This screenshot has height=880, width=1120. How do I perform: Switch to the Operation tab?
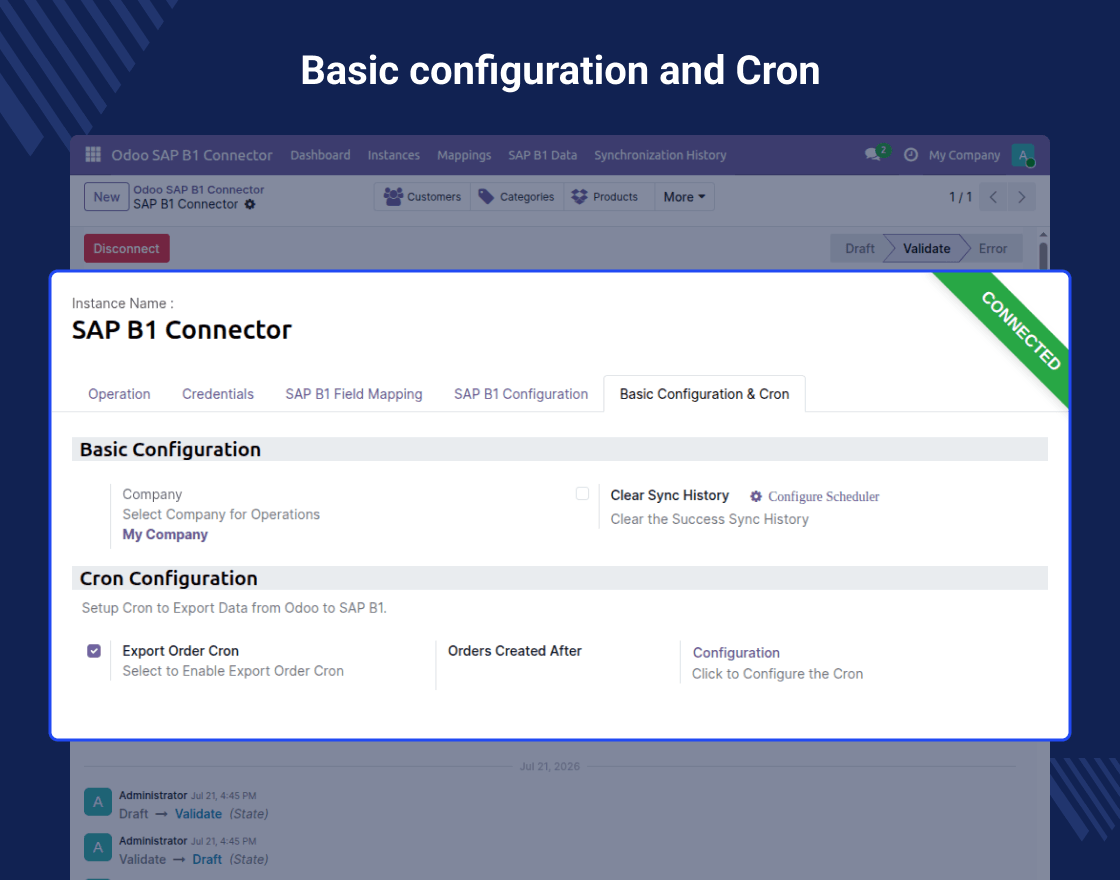(119, 394)
